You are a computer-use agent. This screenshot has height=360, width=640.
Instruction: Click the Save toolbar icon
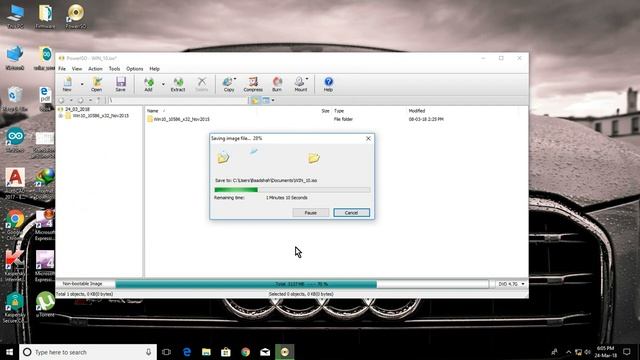tap(120, 84)
